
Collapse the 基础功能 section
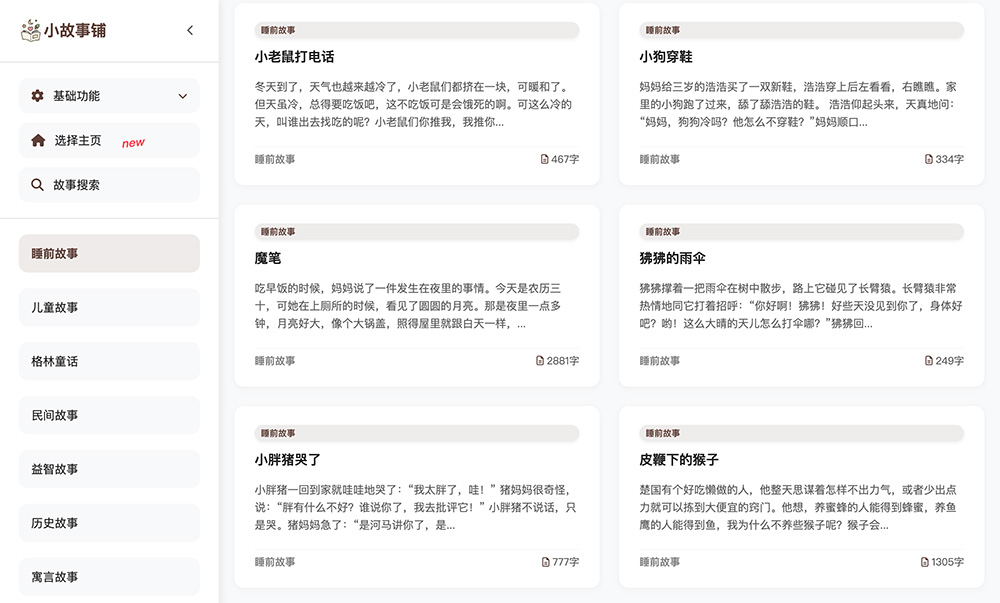[x=182, y=96]
